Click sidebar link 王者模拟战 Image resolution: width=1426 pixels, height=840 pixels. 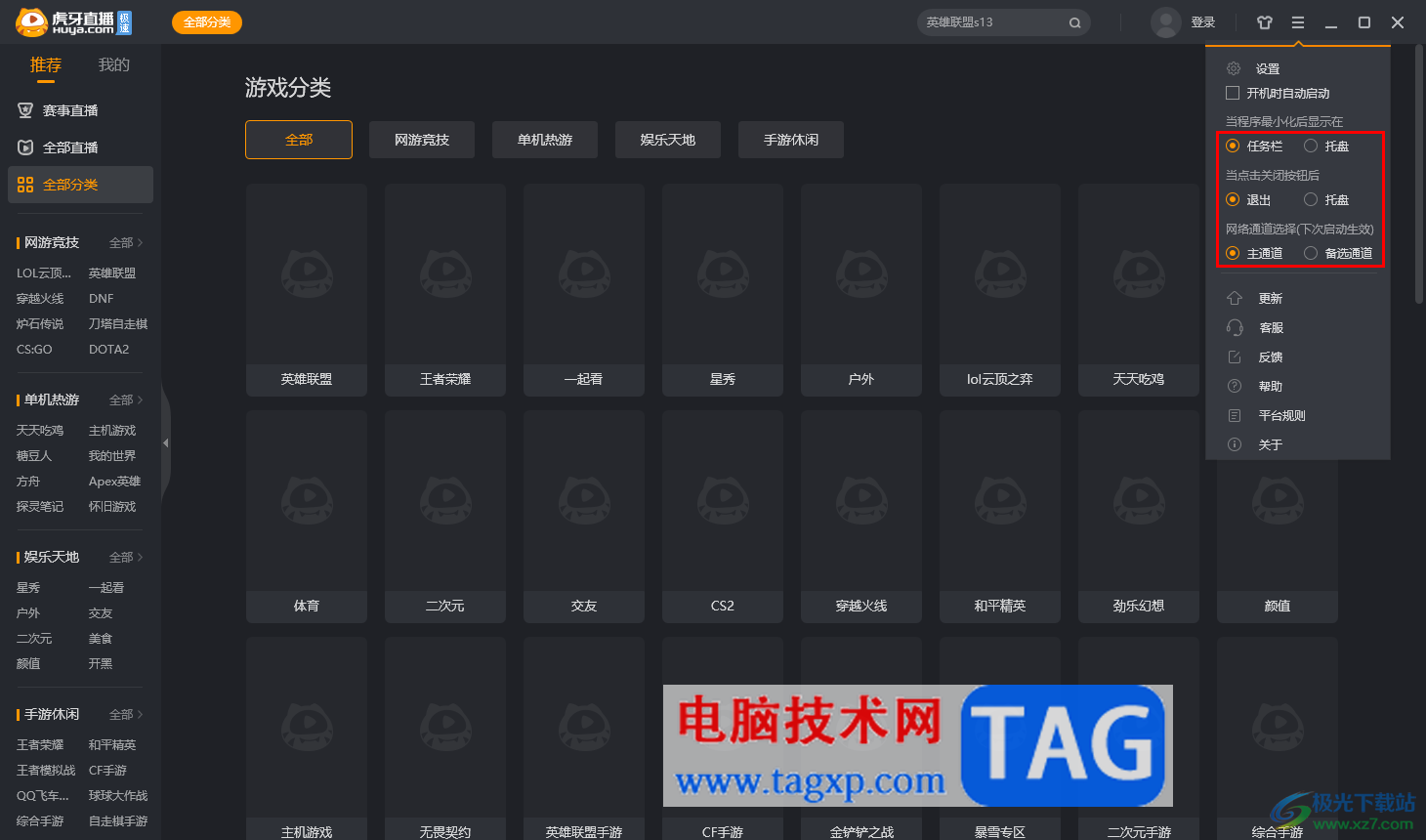coord(46,770)
